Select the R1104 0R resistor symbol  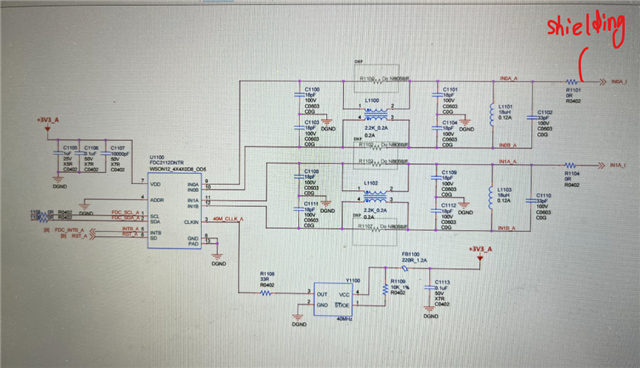[x=570, y=166]
